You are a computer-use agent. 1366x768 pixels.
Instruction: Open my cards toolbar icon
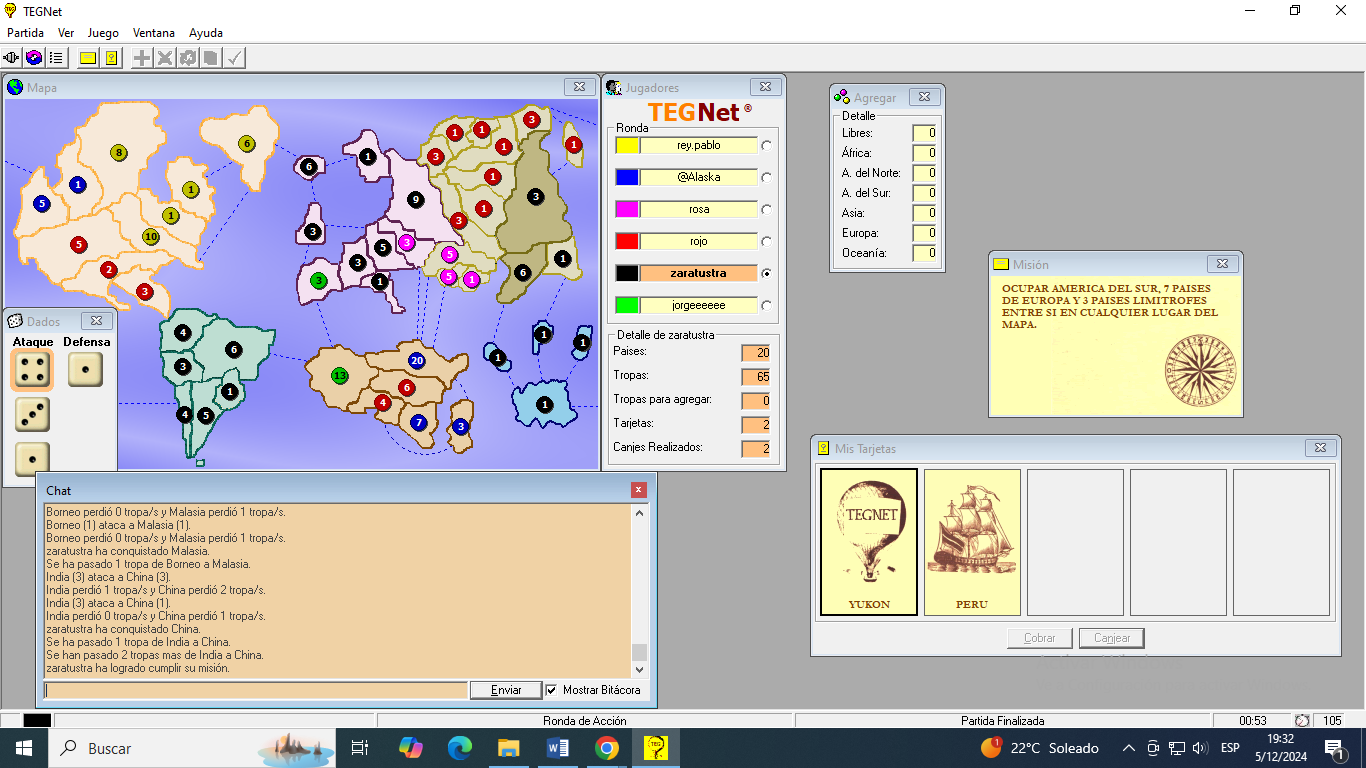[111, 58]
